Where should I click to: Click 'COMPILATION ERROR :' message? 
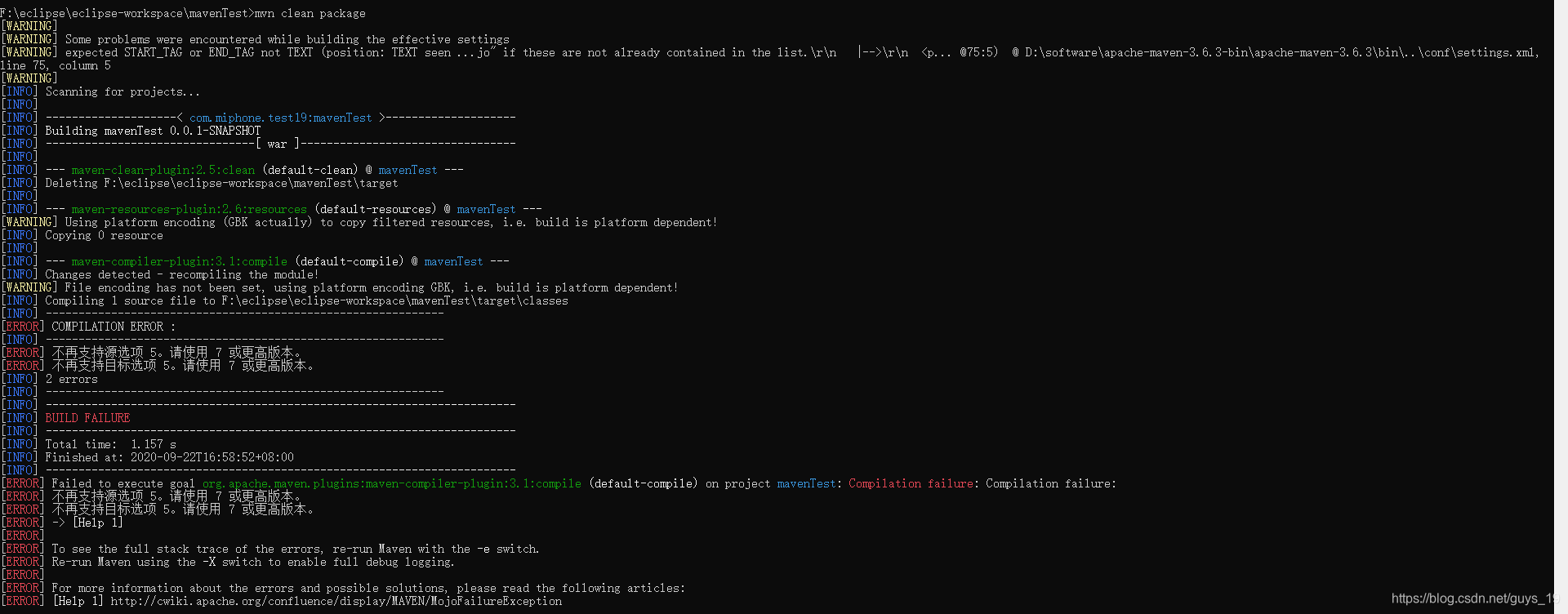coord(114,327)
